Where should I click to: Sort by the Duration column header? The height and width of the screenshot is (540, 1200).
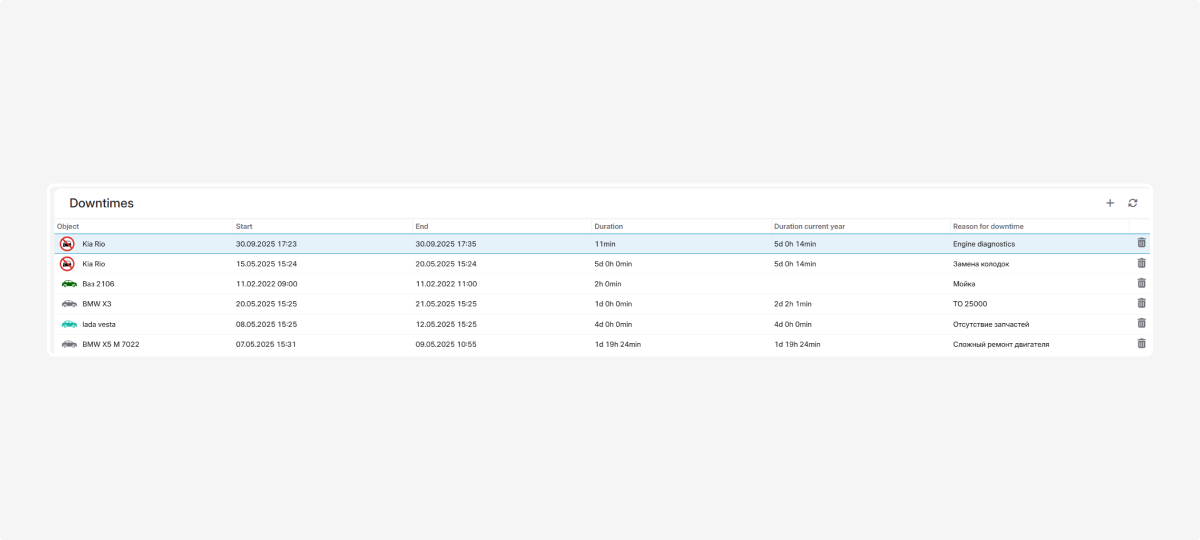click(608, 226)
